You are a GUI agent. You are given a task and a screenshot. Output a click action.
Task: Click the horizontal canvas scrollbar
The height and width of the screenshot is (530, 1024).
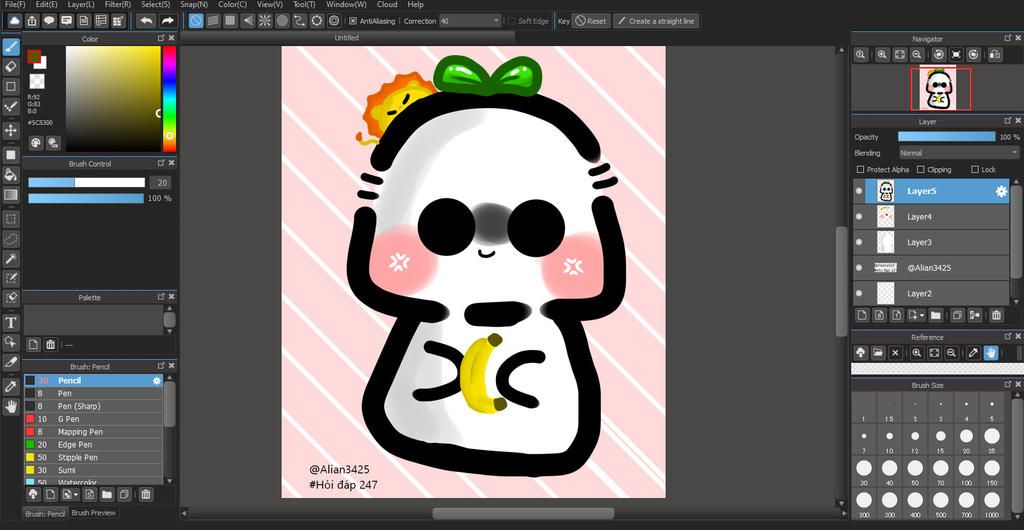tap(523, 514)
